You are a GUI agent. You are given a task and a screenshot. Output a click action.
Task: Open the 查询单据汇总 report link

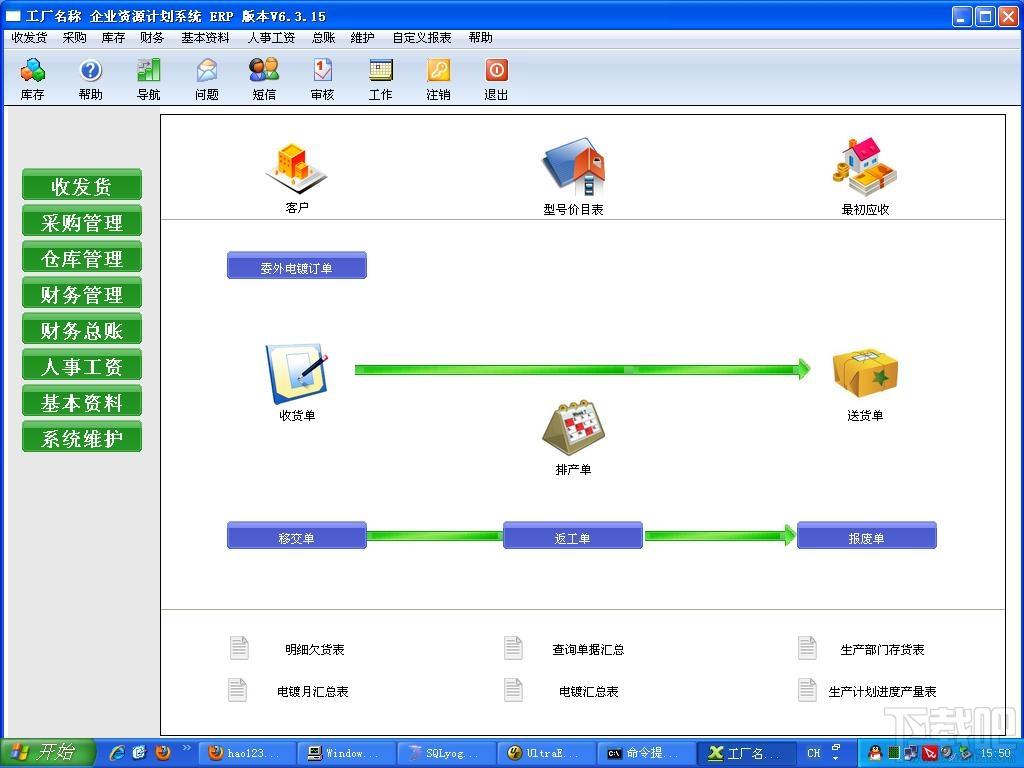[588, 649]
